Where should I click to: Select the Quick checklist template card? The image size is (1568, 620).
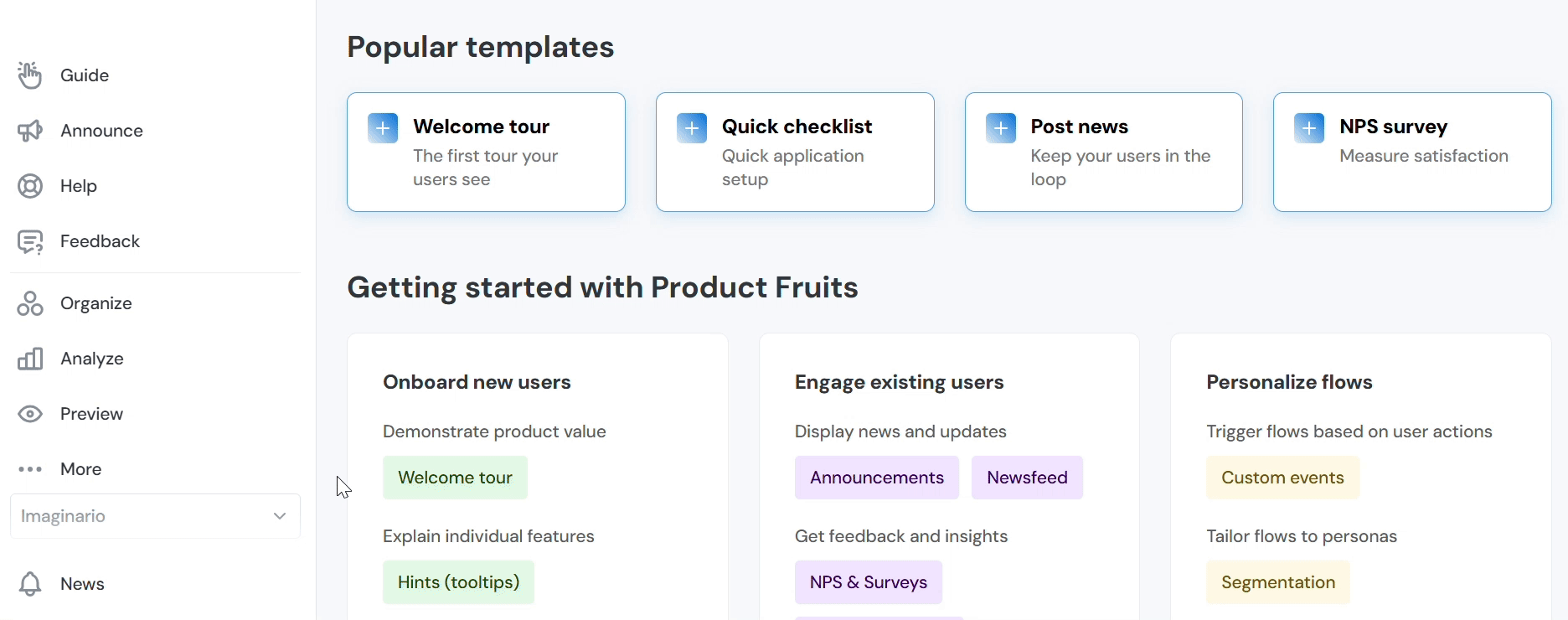(x=794, y=152)
